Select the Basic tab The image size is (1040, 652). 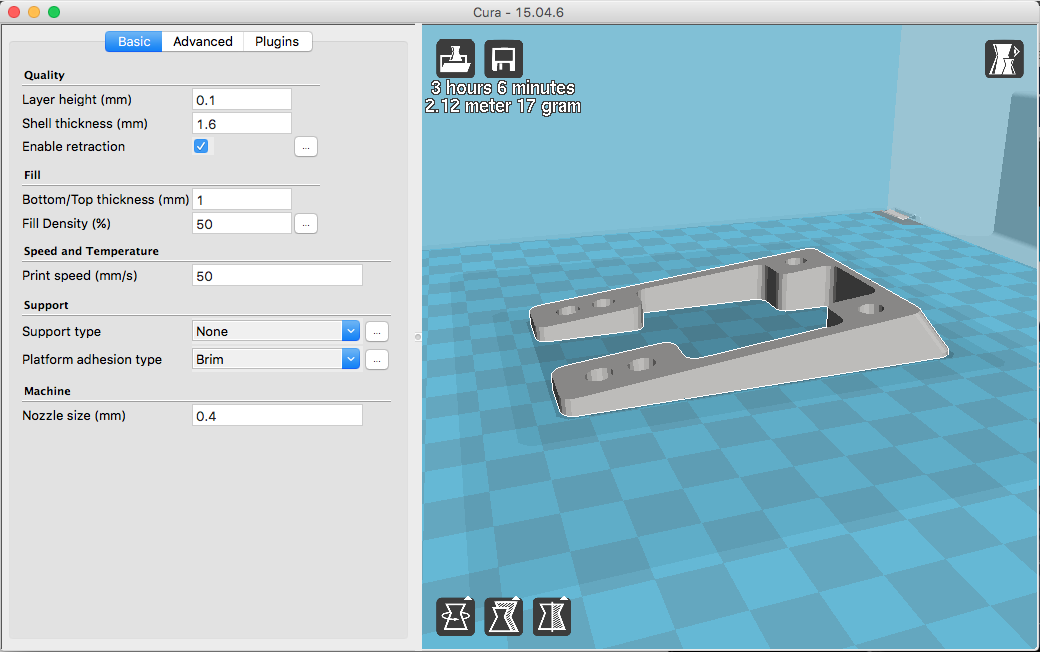[x=134, y=41]
